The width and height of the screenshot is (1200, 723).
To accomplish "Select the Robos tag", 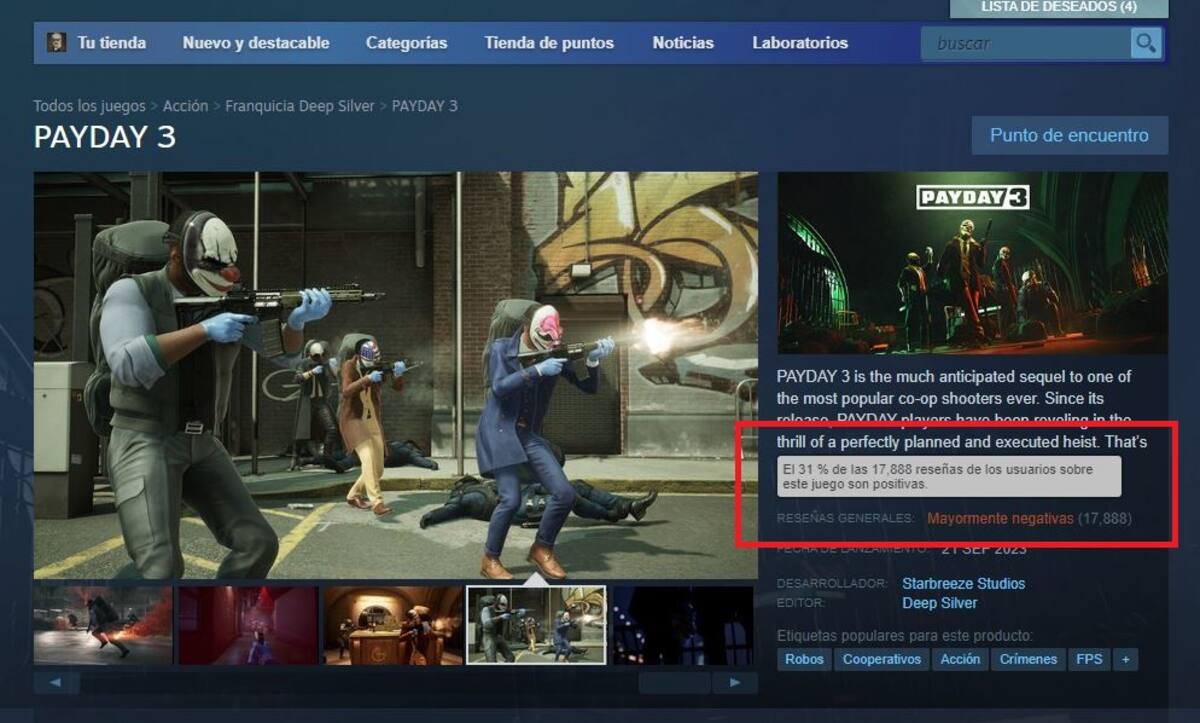I will point(804,659).
